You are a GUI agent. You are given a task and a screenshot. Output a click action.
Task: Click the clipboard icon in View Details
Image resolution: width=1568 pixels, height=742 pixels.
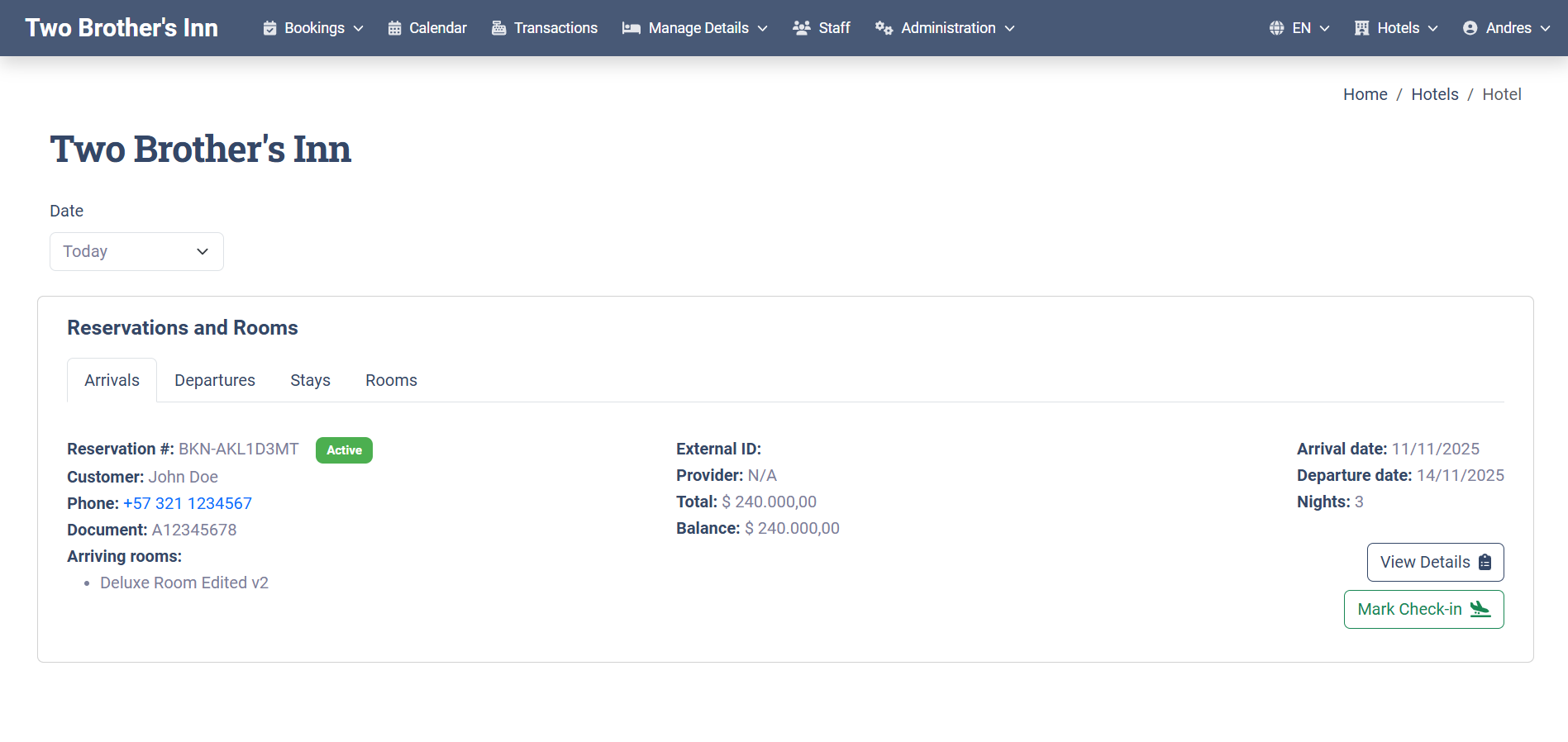(x=1485, y=562)
